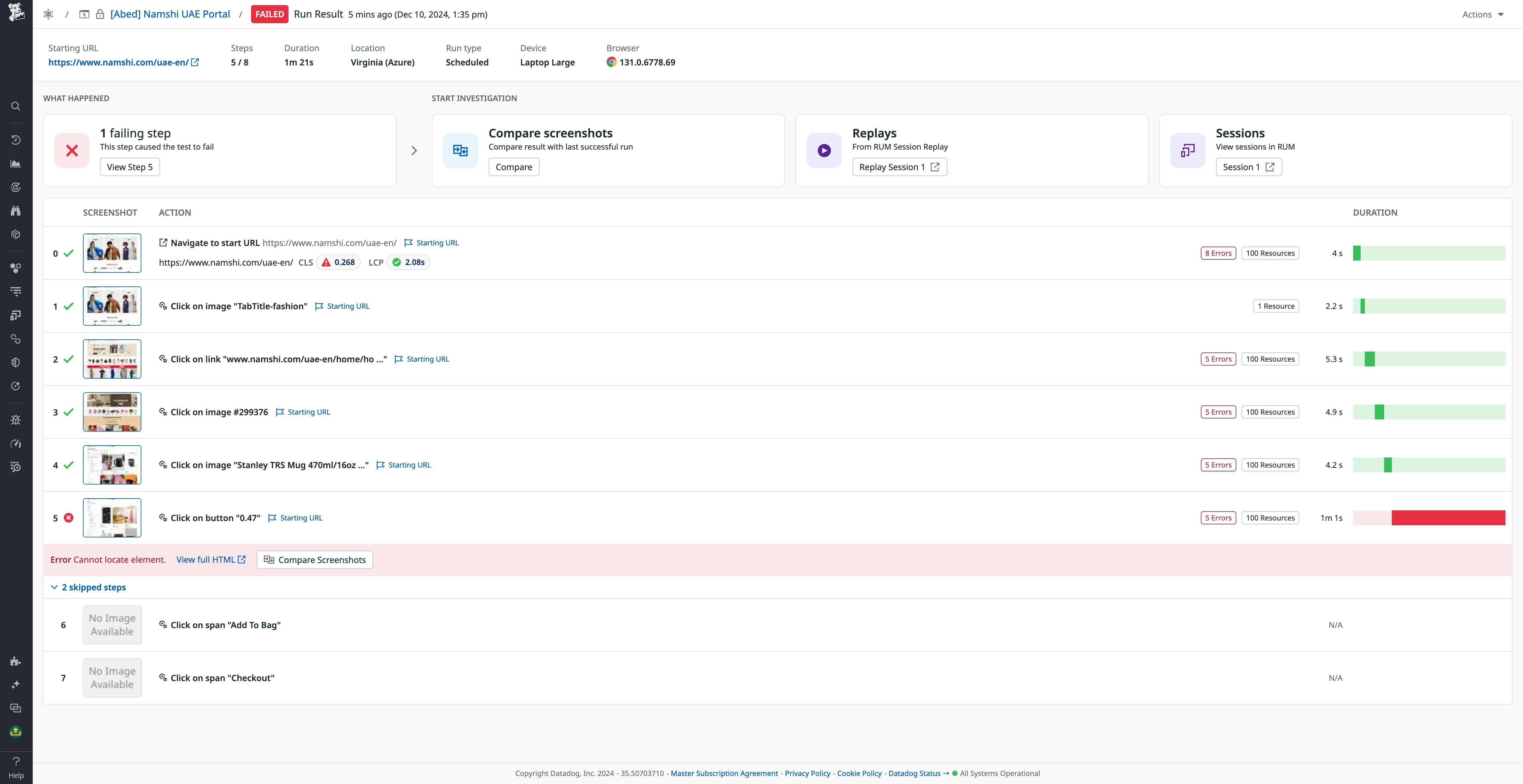Click the purple Replays play icon
Screen dimensions: 1523x784
click(824, 151)
